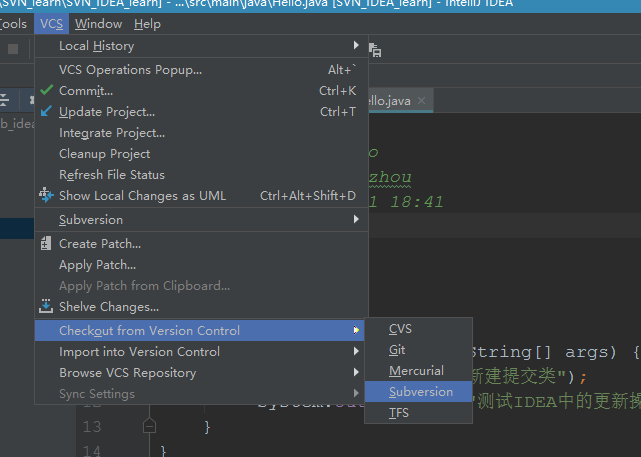The width and height of the screenshot is (641, 457).
Task: Choose Subversion in checkout submenu
Action: (419, 392)
